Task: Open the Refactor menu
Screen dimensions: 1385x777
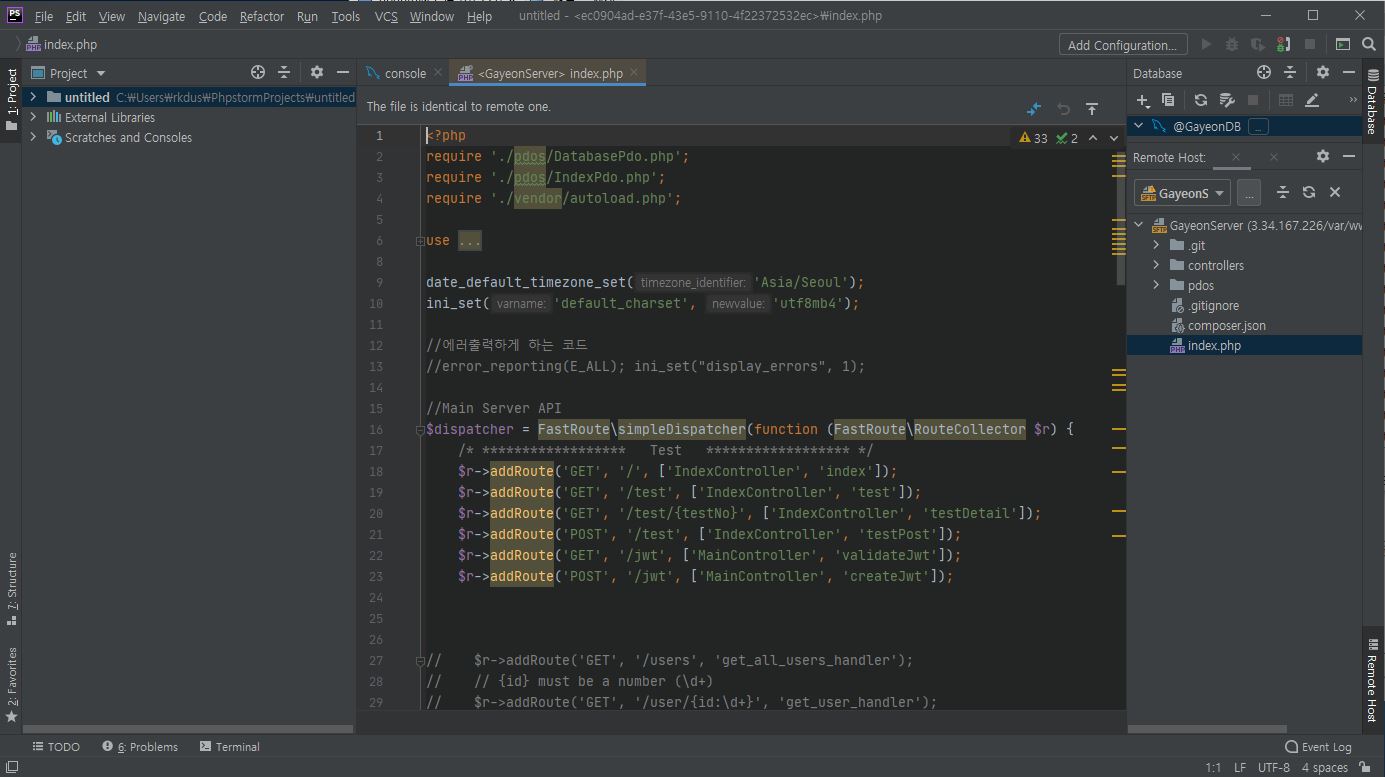Action: click(261, 16)
